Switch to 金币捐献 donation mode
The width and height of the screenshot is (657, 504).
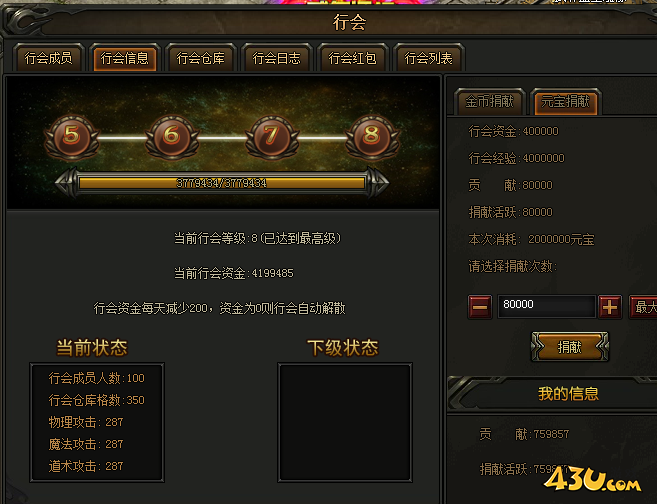tap(489, 101)
